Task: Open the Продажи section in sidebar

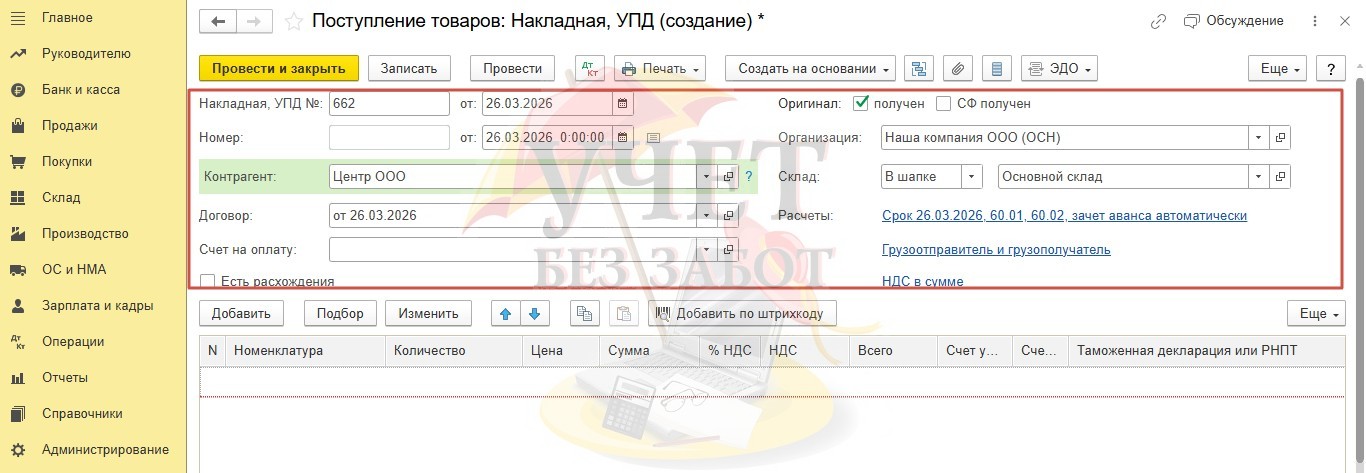Action: click(x=69, y=125)
